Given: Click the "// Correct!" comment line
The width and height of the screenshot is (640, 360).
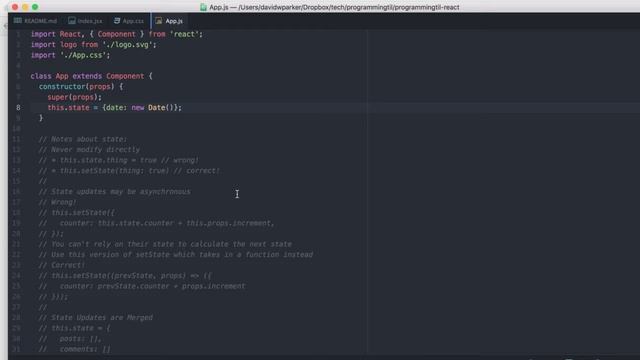Looking at the screenshot, I should [62, 265].
